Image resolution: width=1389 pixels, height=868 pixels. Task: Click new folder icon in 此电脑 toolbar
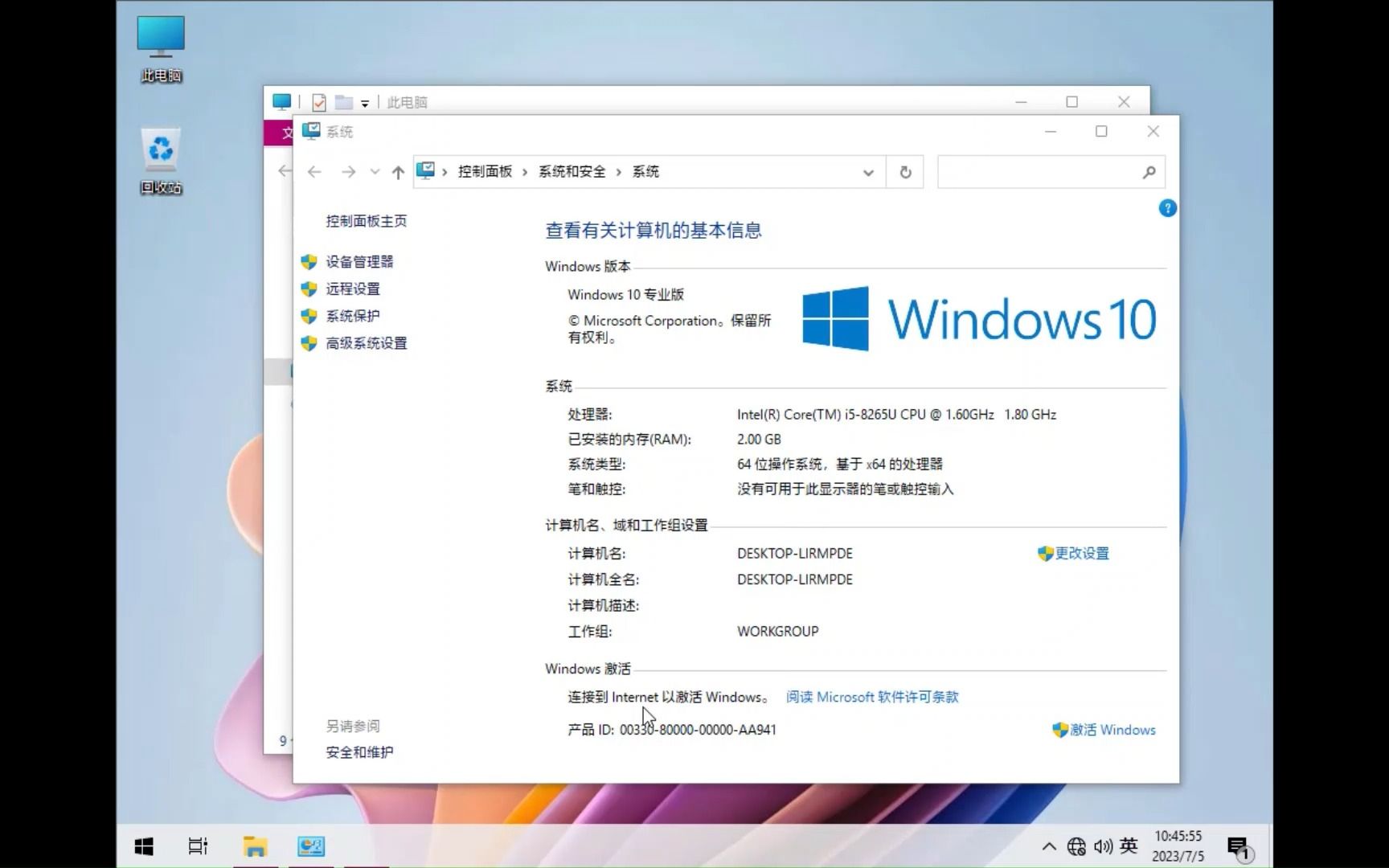pyautogui.click(x=344, y=102)
